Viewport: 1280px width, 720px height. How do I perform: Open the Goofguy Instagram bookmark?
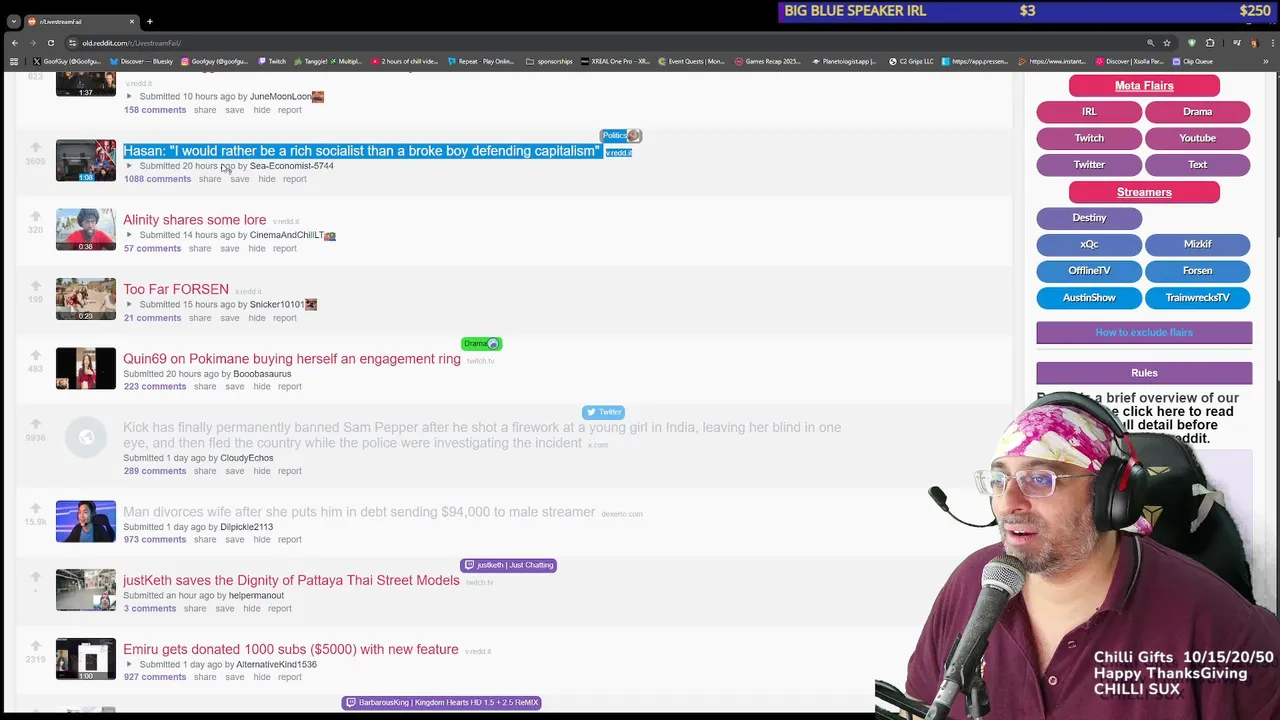[x=214, y=61]
